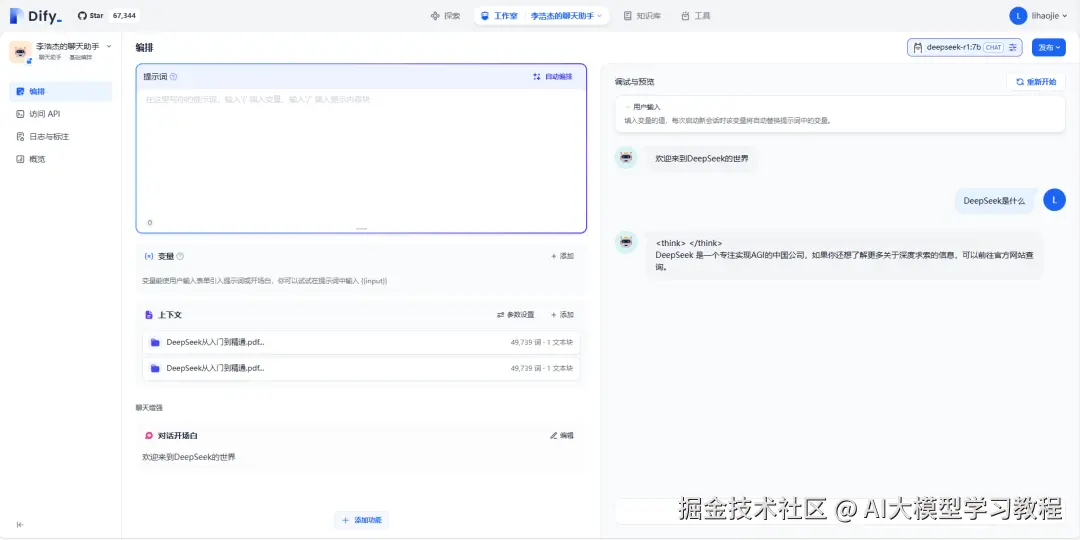Click the user avatar next to the question
This screenshot has width=1080, height=540.
pyautogui.click(x=1054, y=200)
